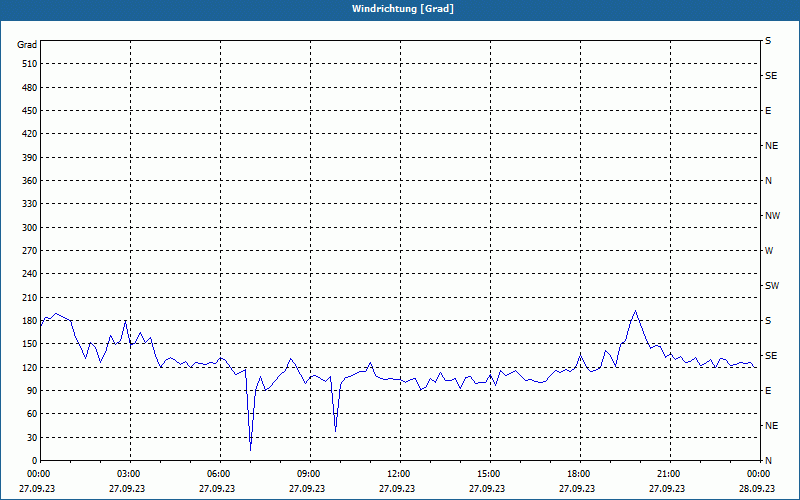This screenshot has width=800, height=500.
Task: Click the blue line's peak before 21:00
Action: (x=635, y=311)
